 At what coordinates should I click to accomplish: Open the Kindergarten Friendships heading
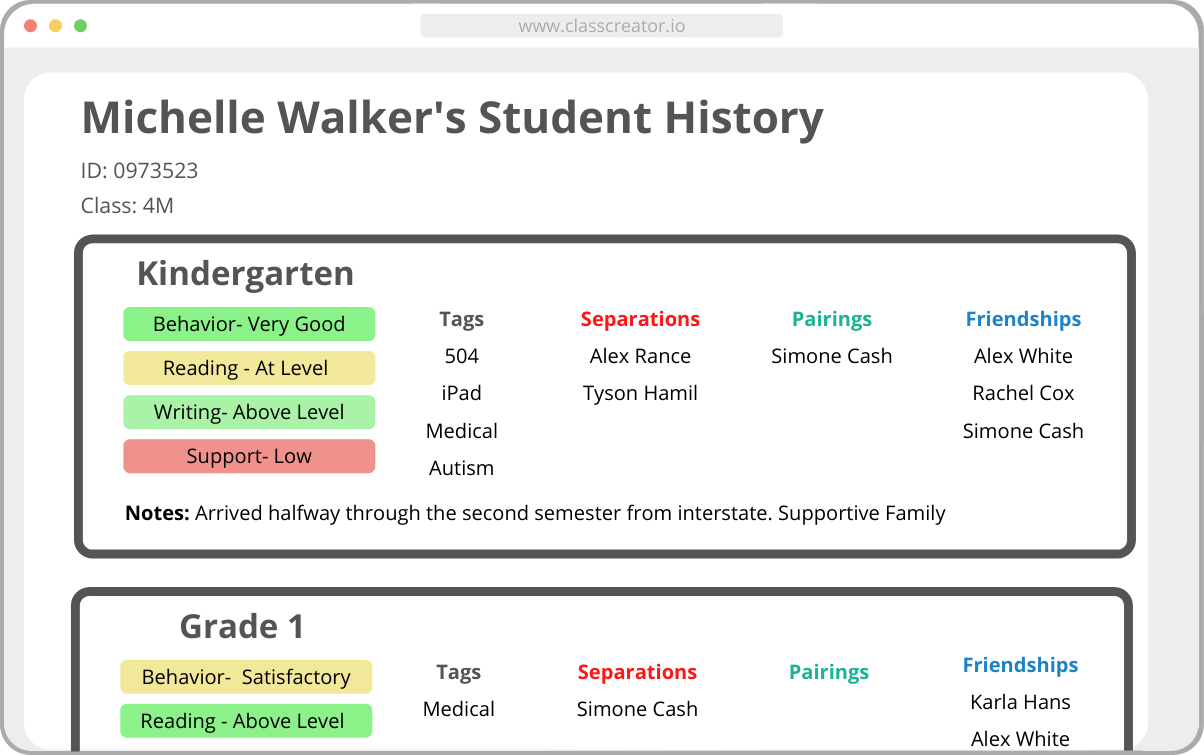click(x=1023, y=319)
